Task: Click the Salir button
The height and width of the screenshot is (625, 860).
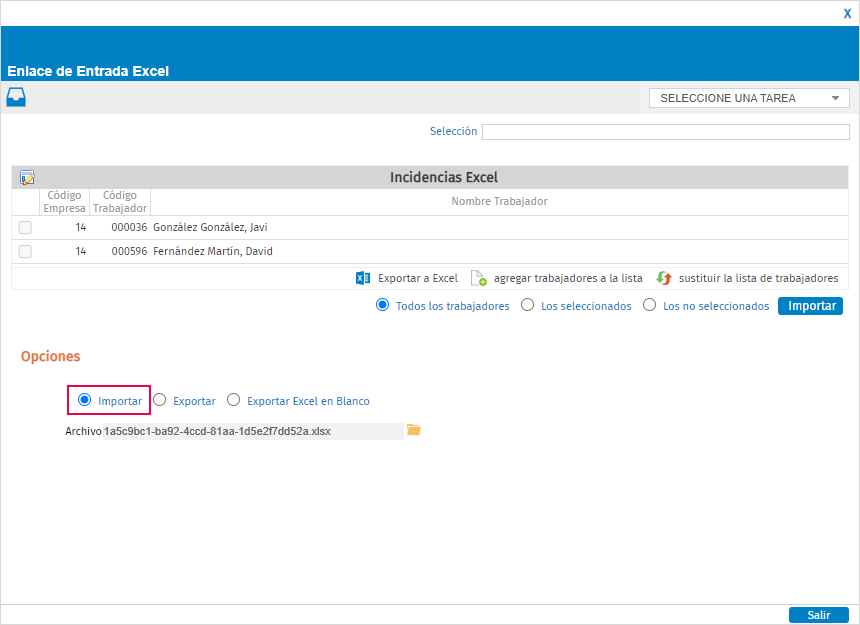Action: [818, 615]
